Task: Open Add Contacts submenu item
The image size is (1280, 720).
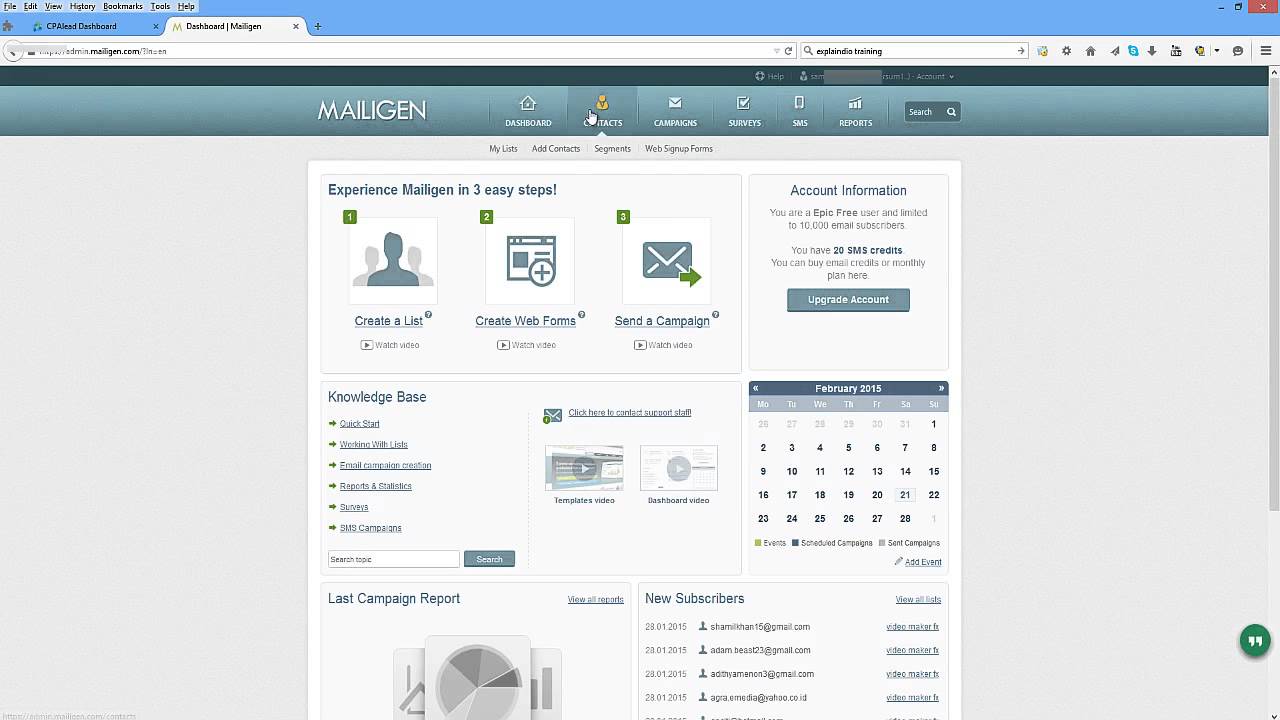Action: click(x=556, y=149)
